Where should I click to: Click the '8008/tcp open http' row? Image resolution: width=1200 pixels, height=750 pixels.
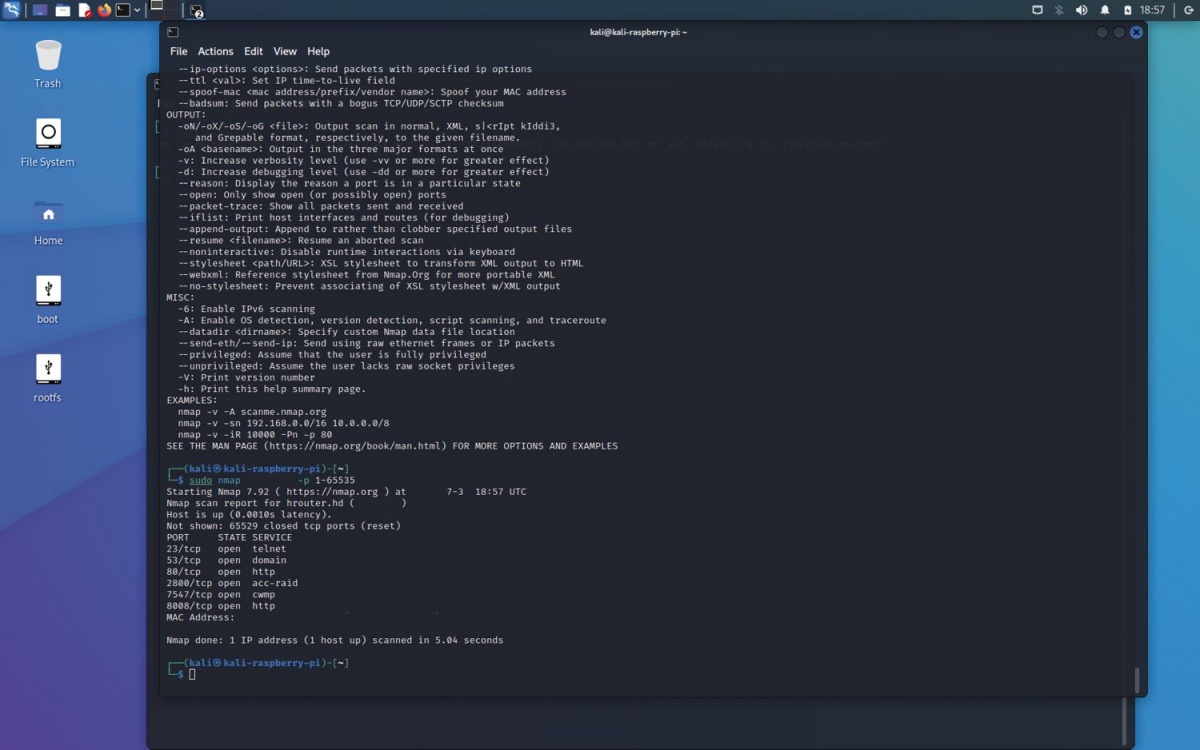(220, 606)
